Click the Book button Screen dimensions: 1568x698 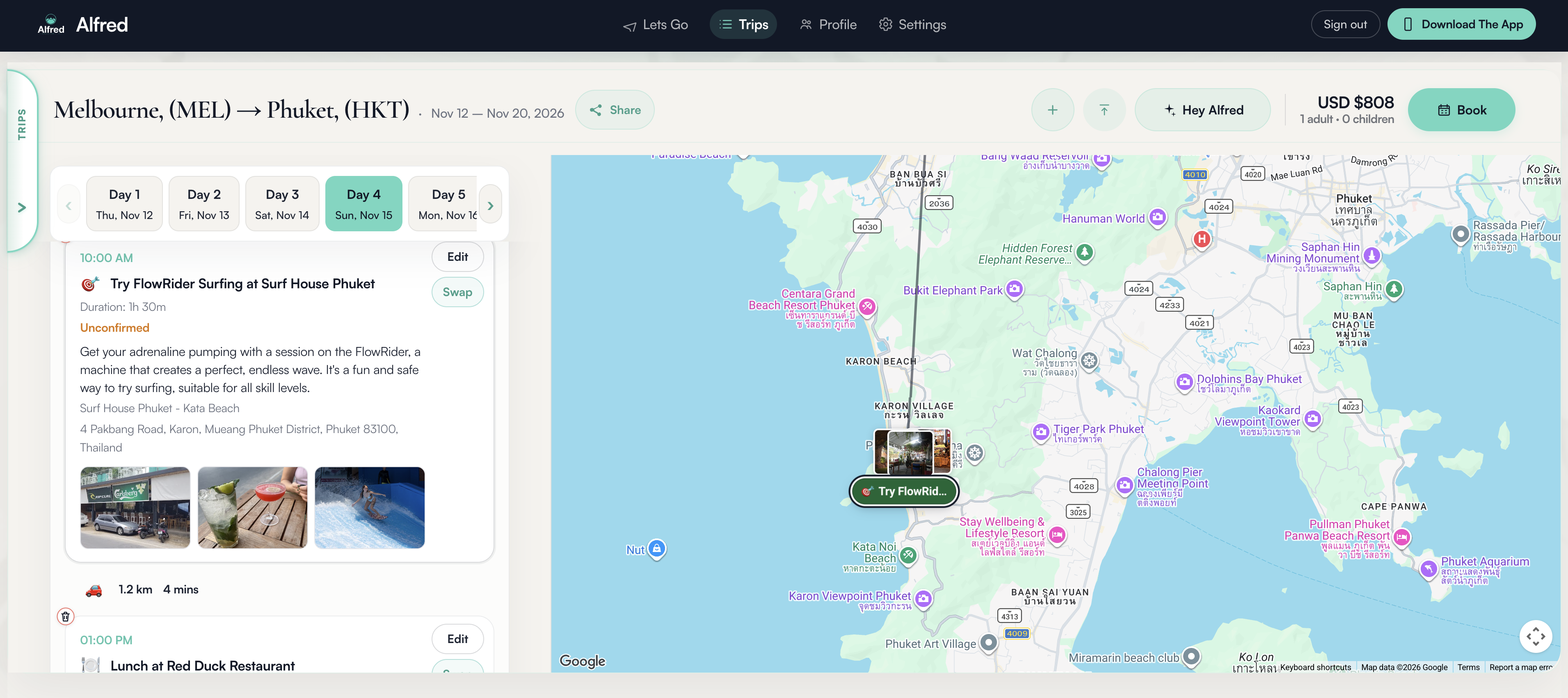click(1461, 110)
